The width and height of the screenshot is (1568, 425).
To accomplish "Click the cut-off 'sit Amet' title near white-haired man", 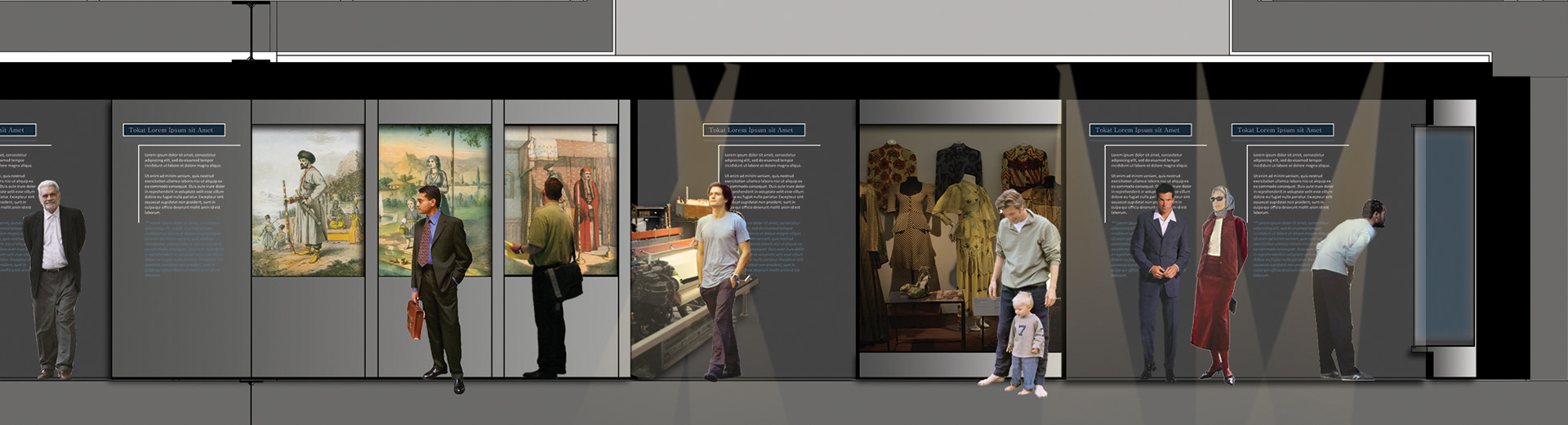I will click(x=17, y=130).
